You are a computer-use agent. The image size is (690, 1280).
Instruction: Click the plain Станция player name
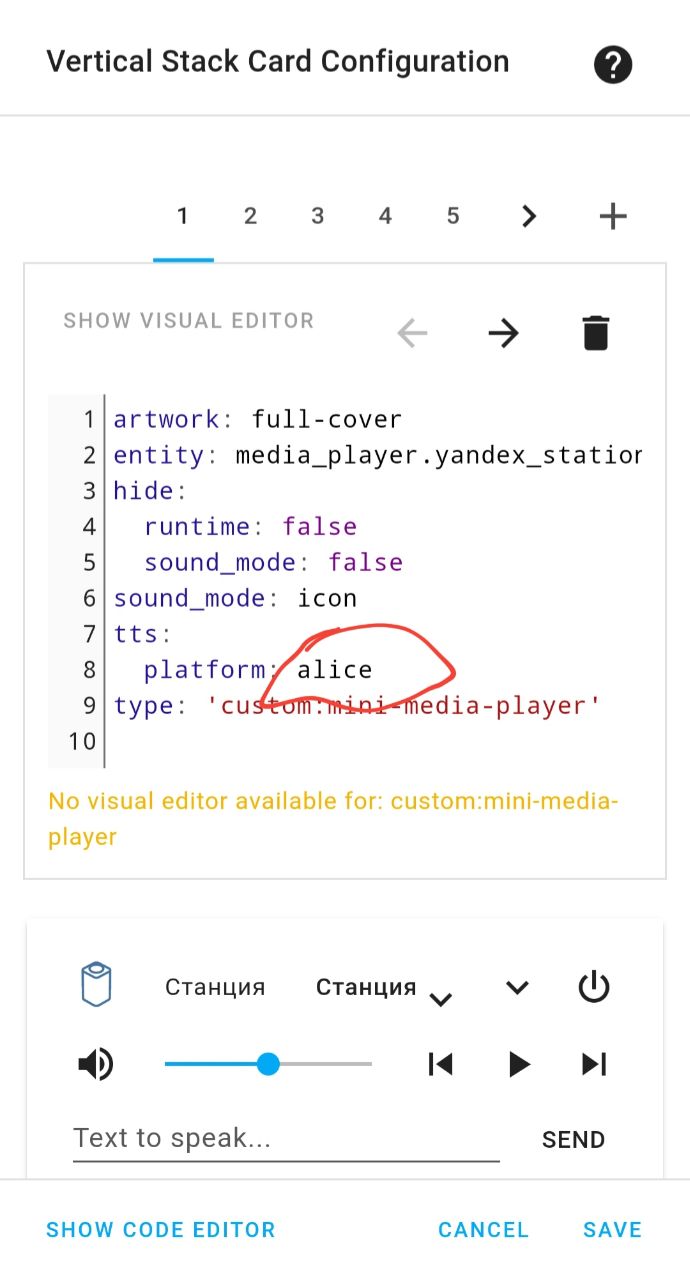215,988
